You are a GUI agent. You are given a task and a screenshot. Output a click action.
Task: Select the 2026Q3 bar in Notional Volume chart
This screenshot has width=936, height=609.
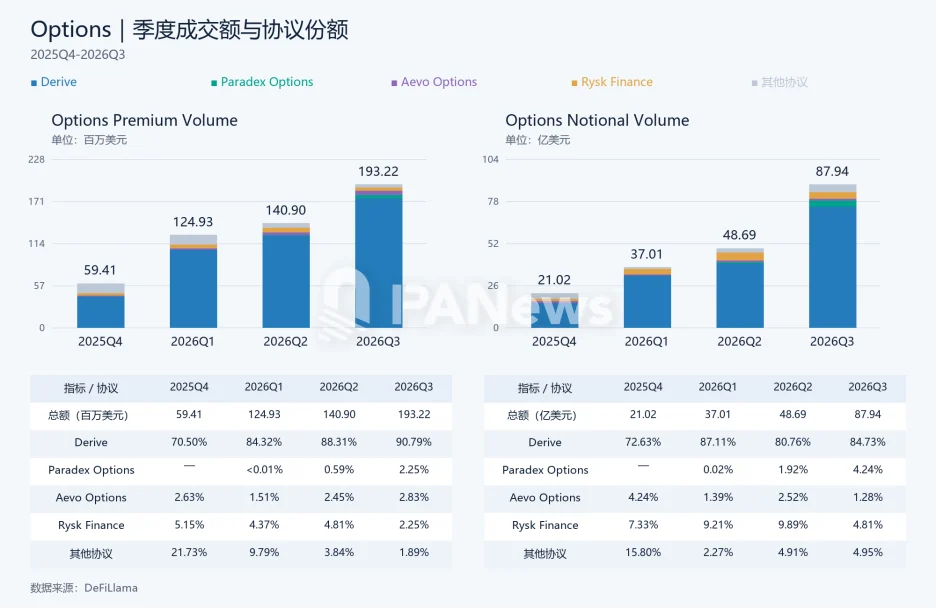point(832,256)
